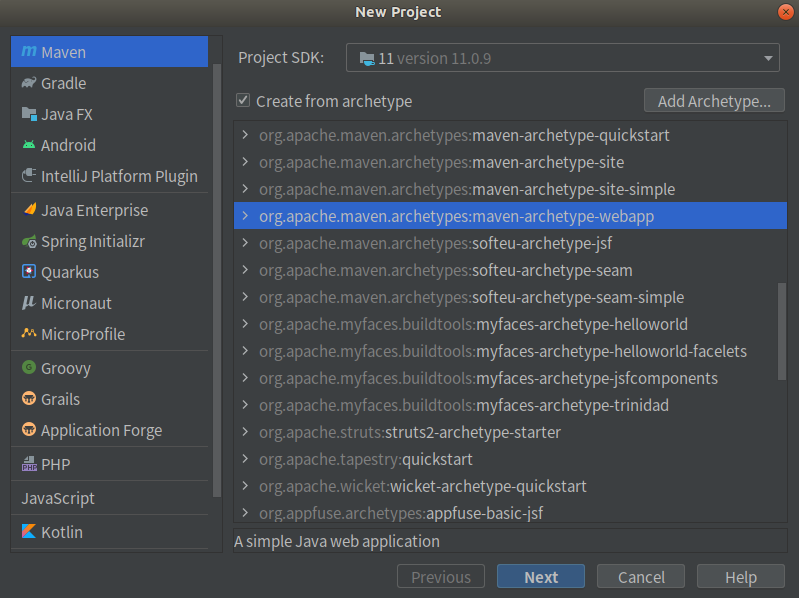This screenshot has width=799, height=598.
Task: Click the Kotlin logo icon
Action: click(x=29, y=531)
